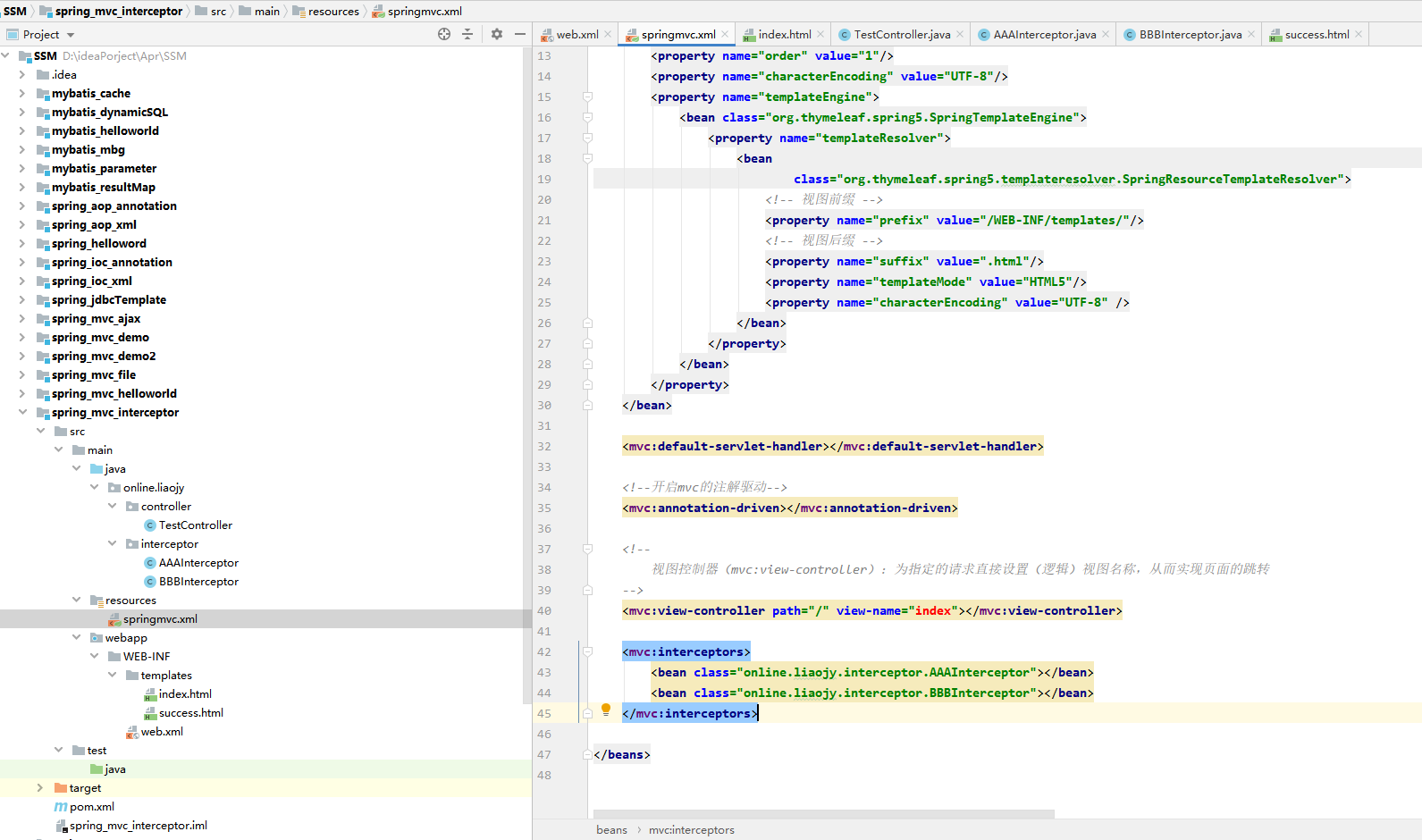The width and height of the screenshot is (1422, 840).
Task: Click the main breadcrumb in navigation bar
Action: point(259,11)
